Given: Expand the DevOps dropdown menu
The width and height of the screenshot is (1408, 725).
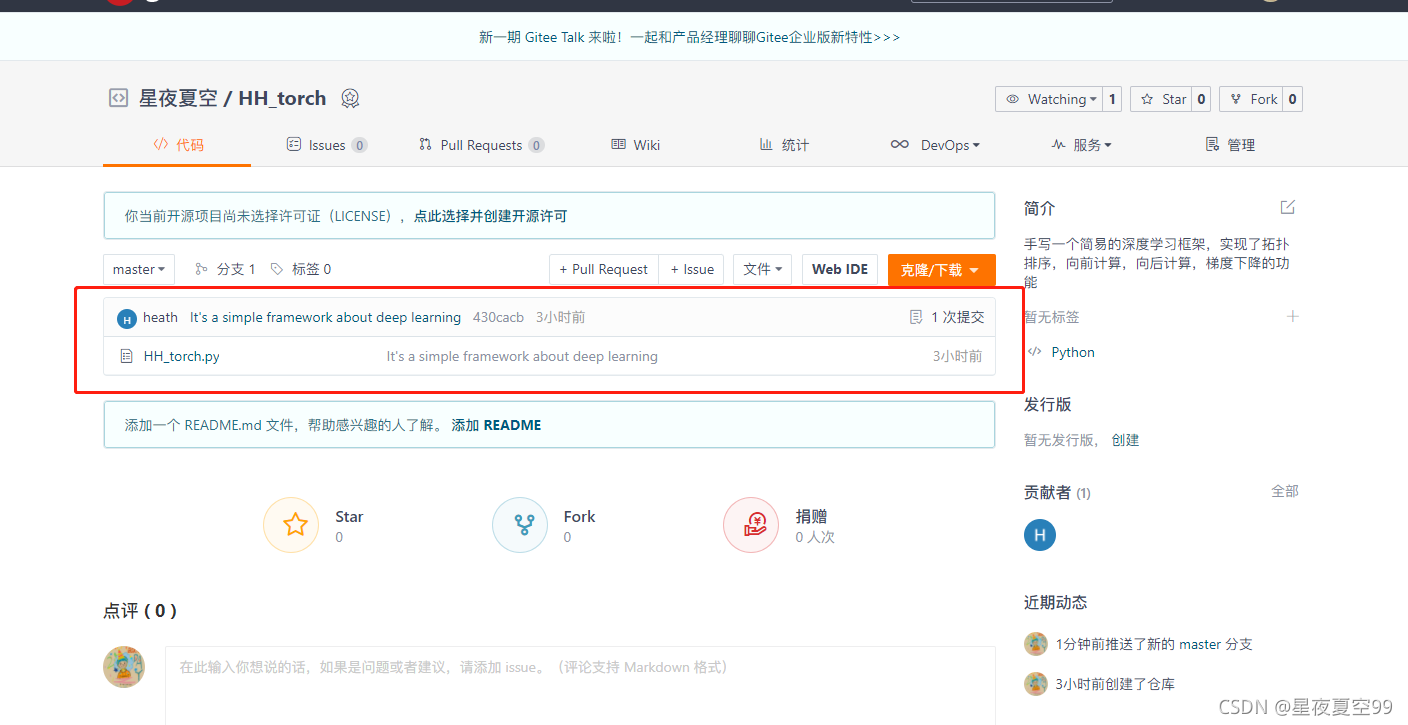Looking at the screenshot, I should [x=935, y=145].
